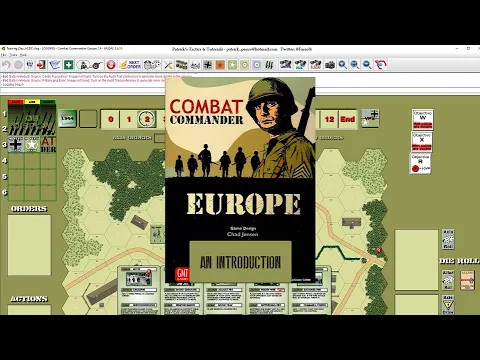Click the camera with green arrow icon

(300, 65)
